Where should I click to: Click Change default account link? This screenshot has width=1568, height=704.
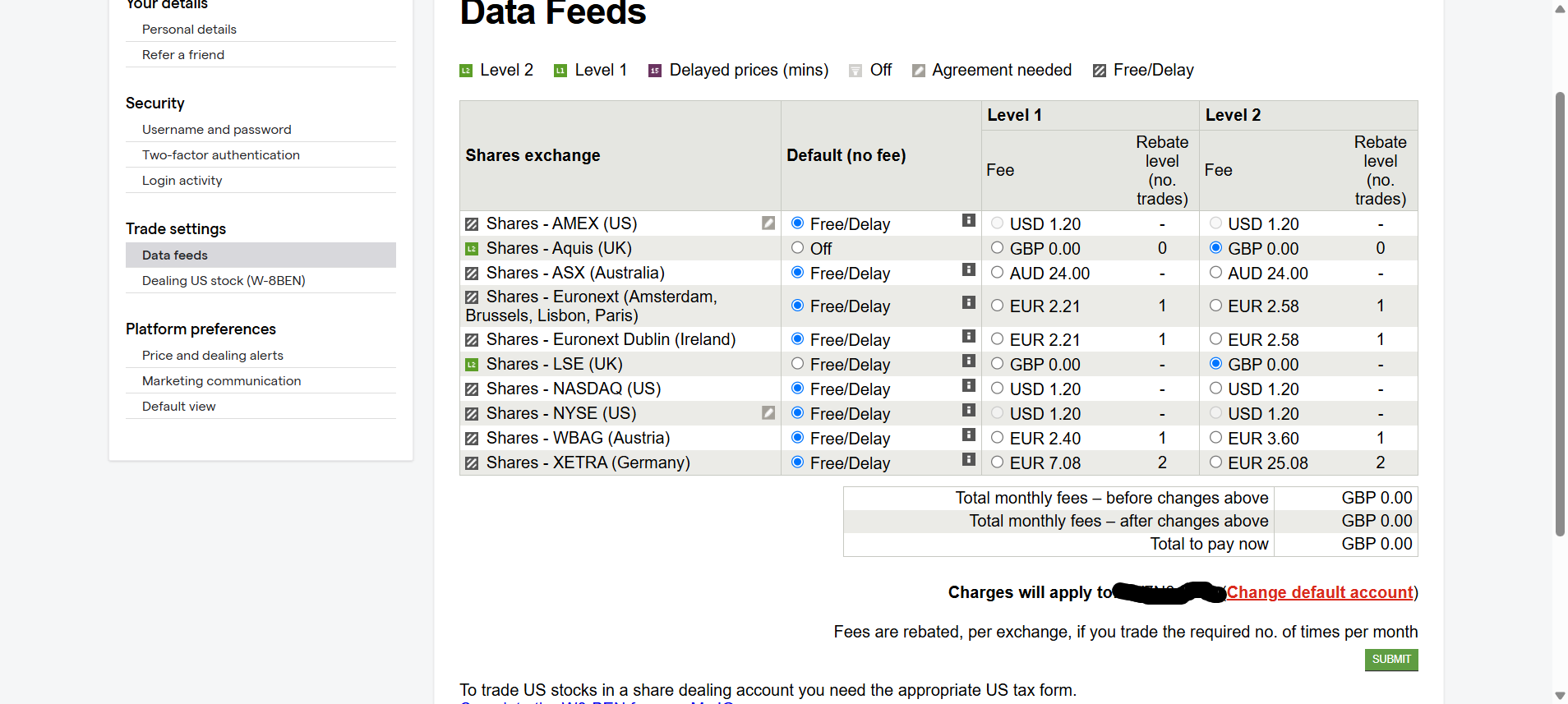pyautogui.click(x=1320, y=592)
